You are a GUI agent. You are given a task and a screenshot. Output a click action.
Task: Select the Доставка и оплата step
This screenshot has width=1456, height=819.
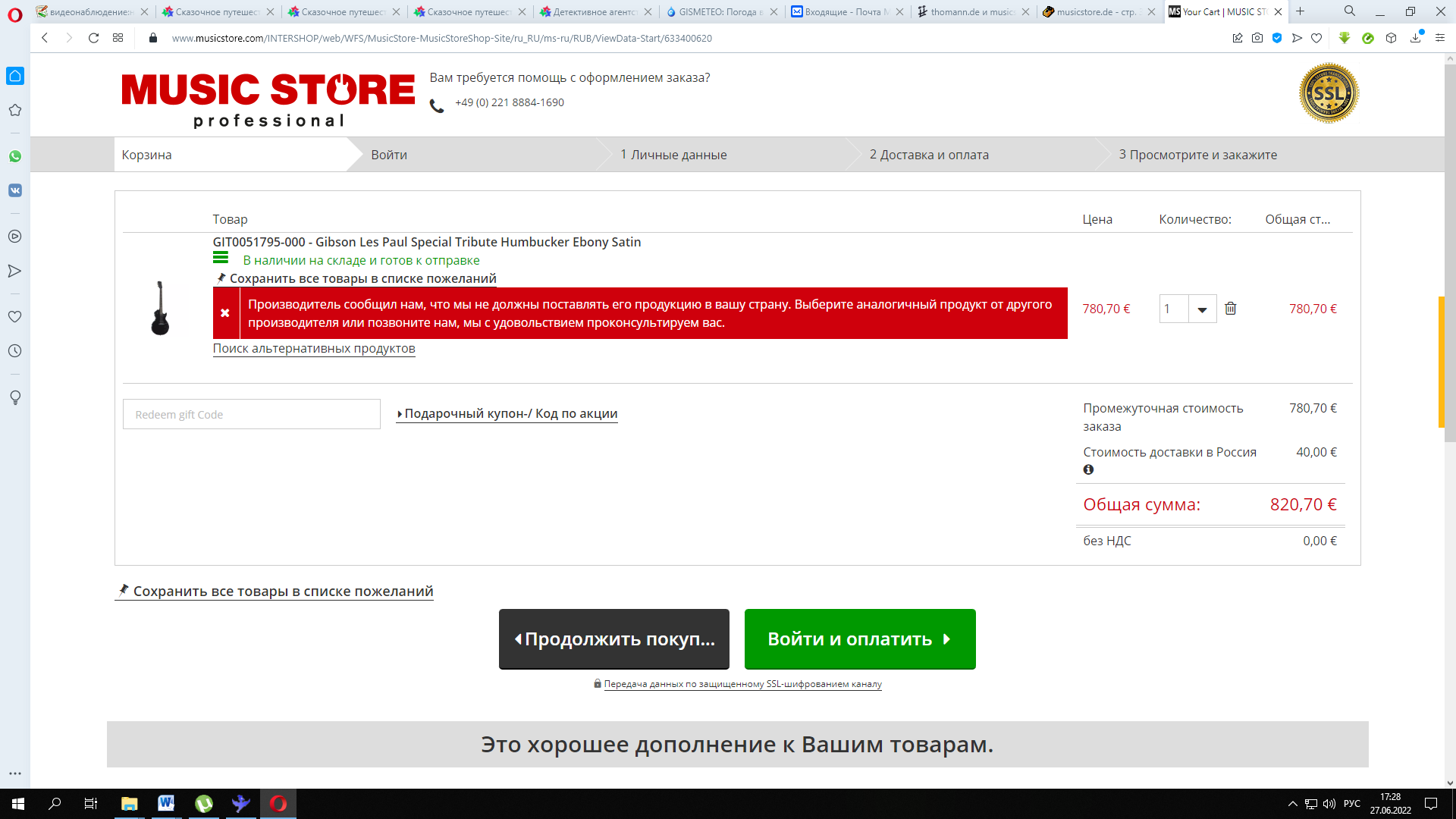click(929, 155)
